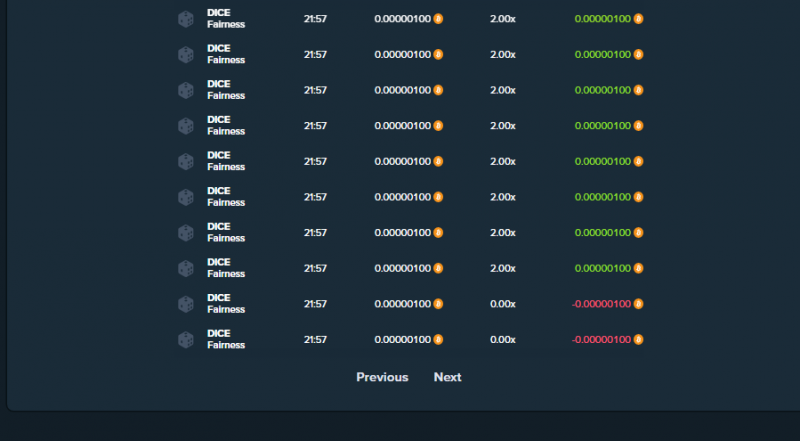Select the dice icon in the topmost row

pyautogui.click(x=186, y=19)
